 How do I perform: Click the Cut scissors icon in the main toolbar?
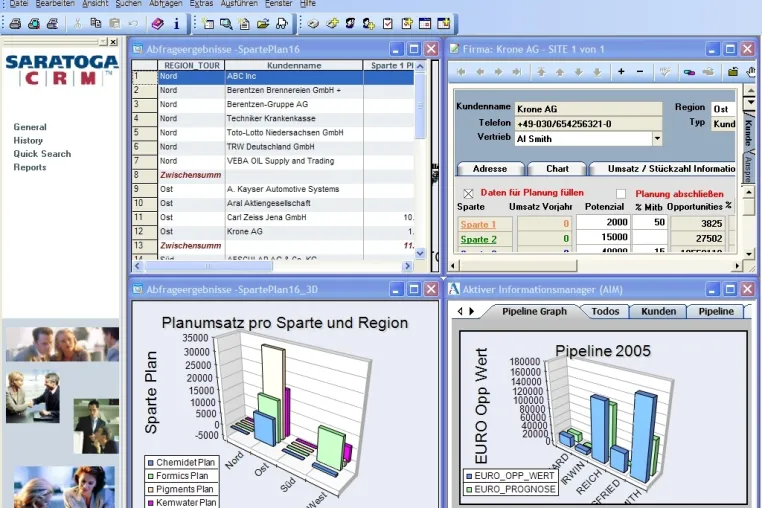[77, 23]
